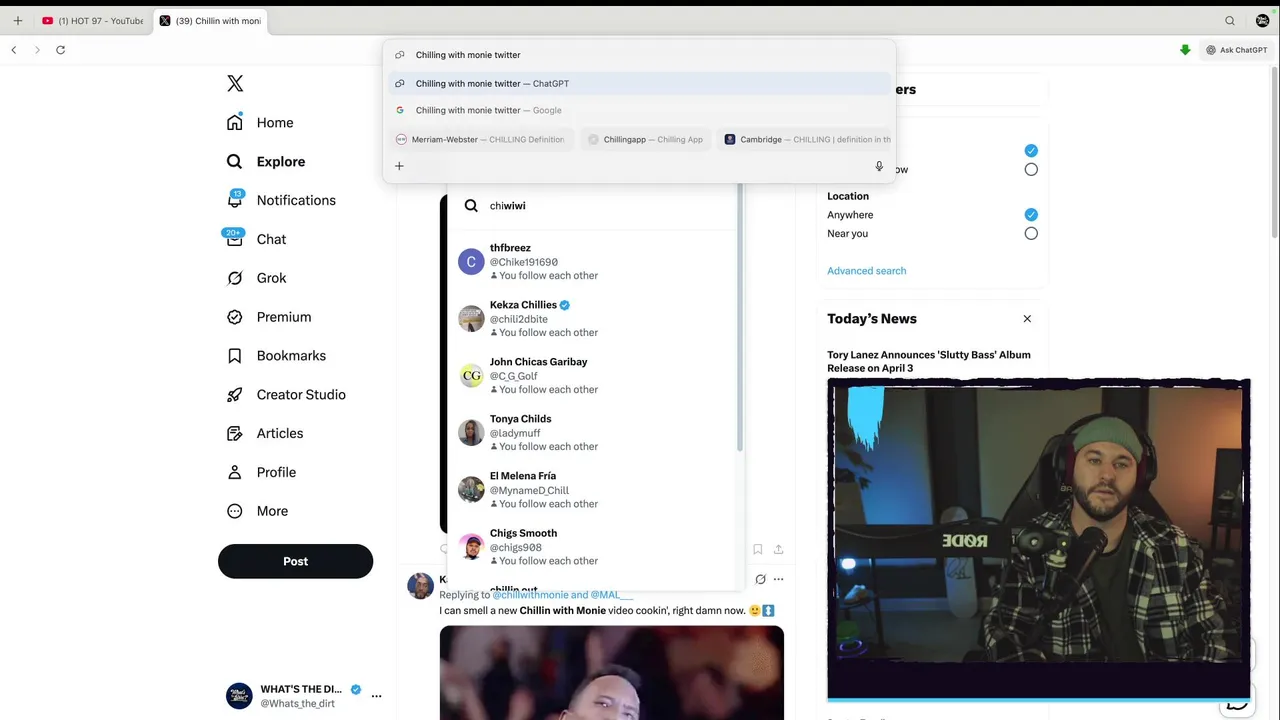Open the Merriam-Webster CHILLING Definition suggestion
Viewport: 1280px width, 720px height.
click(480, 140)
